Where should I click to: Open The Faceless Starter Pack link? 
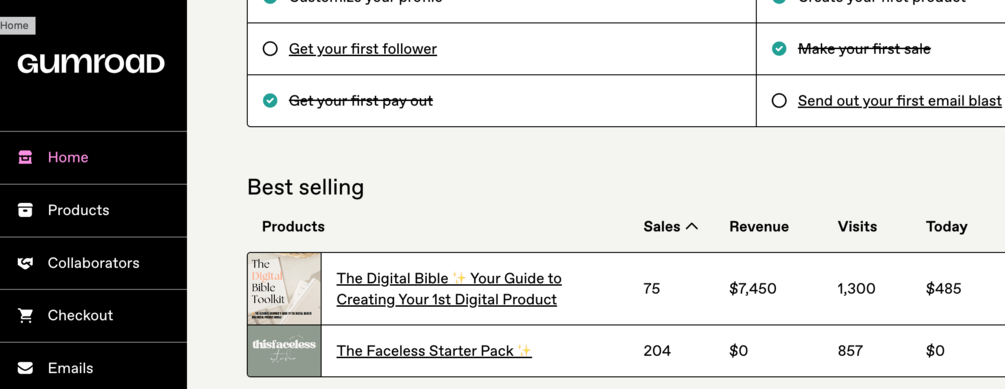434,351
